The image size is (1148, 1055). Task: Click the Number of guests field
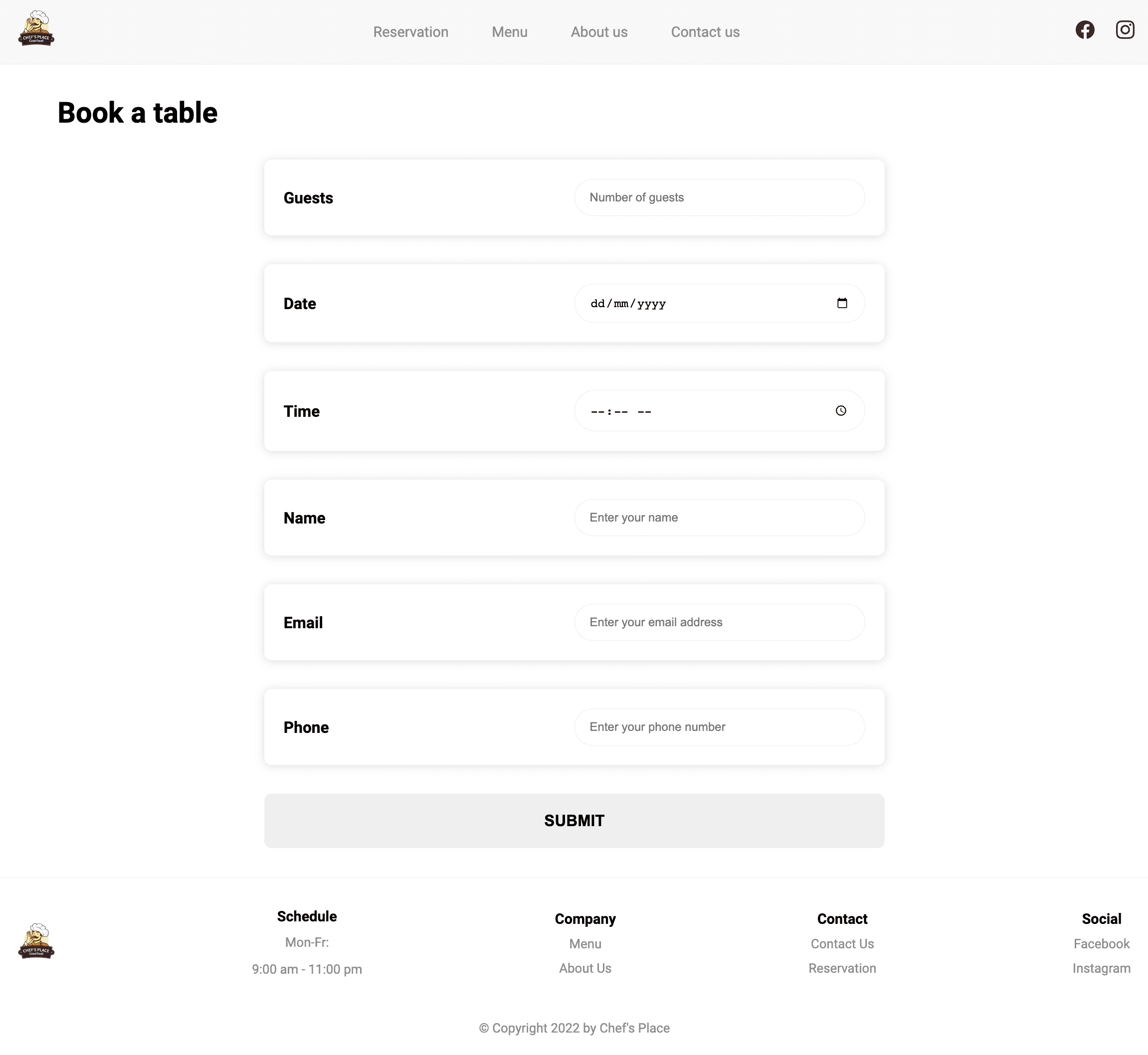click(x=719, y=197)
